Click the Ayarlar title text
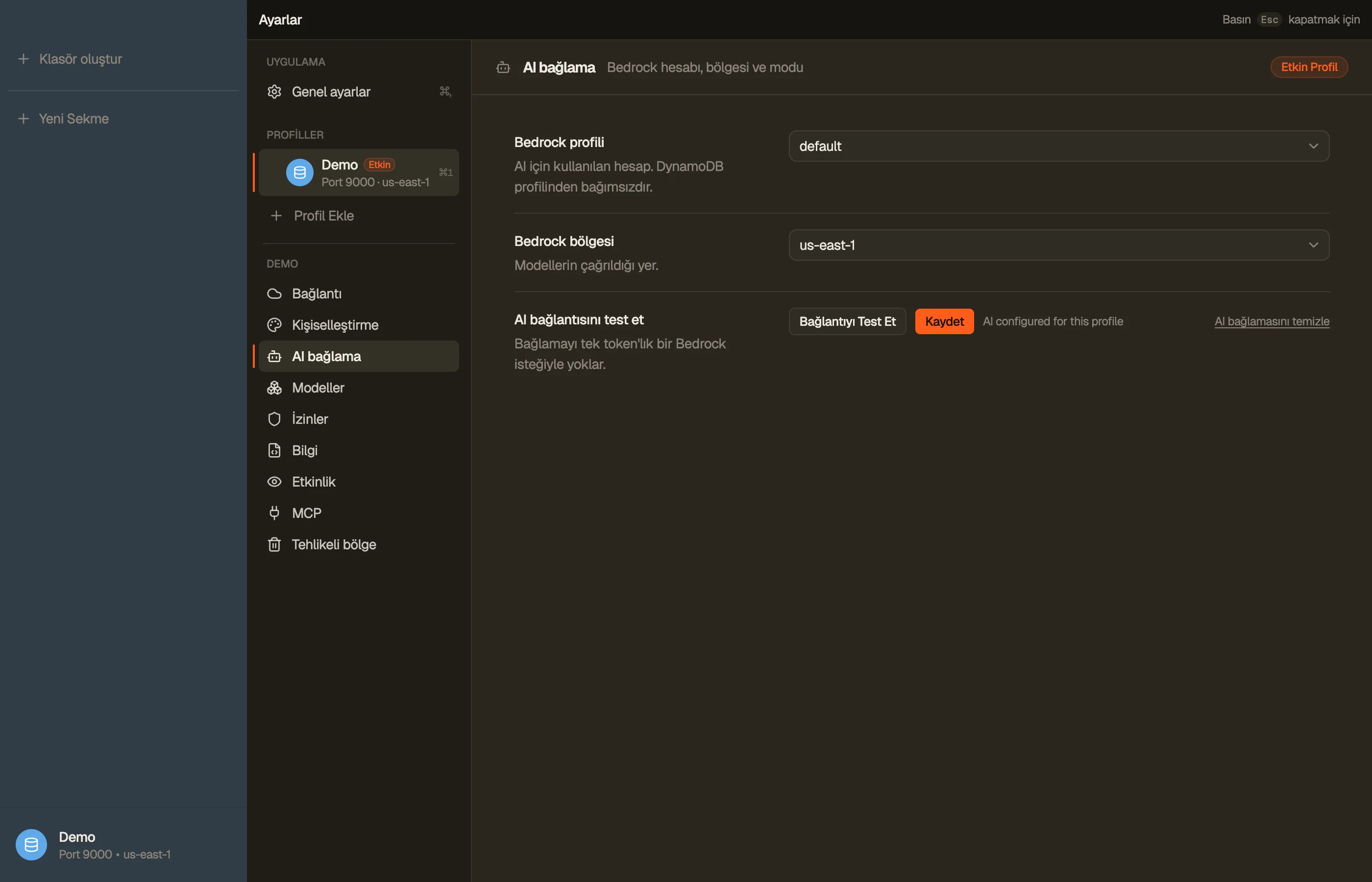1372x882 pixels. click(x=280, y=20)
